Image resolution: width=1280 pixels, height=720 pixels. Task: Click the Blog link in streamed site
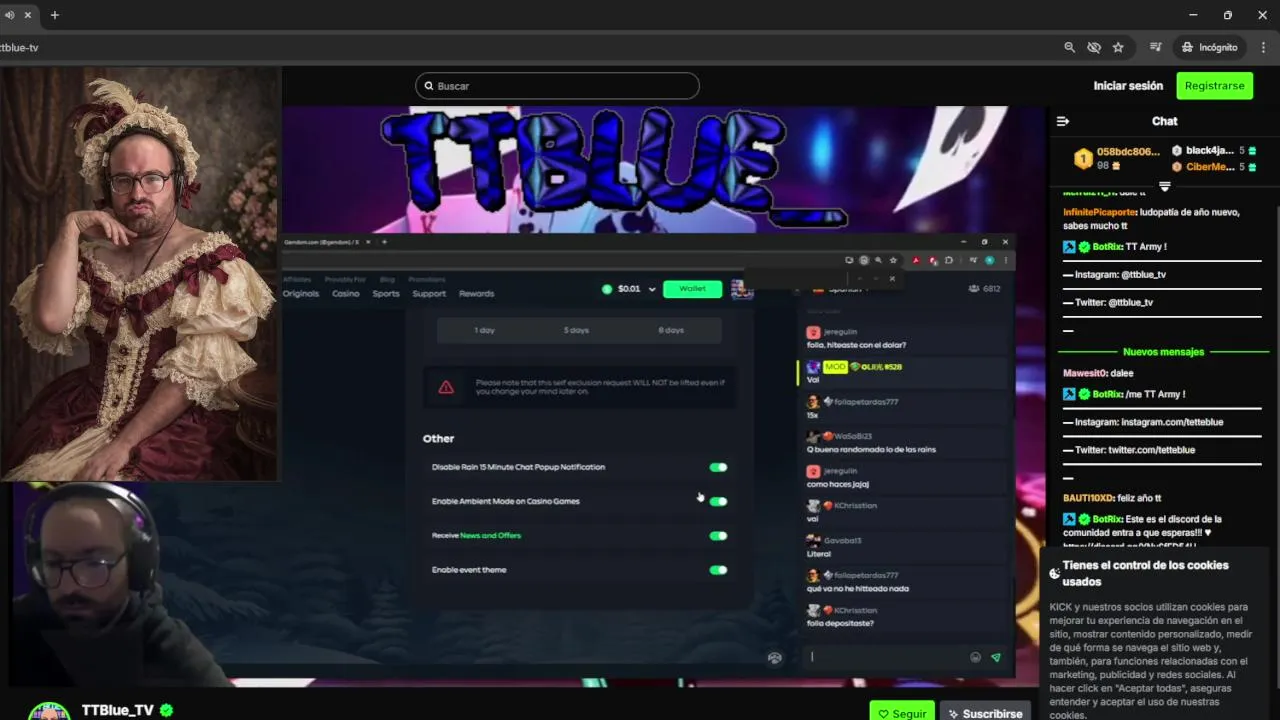[387, 280]
